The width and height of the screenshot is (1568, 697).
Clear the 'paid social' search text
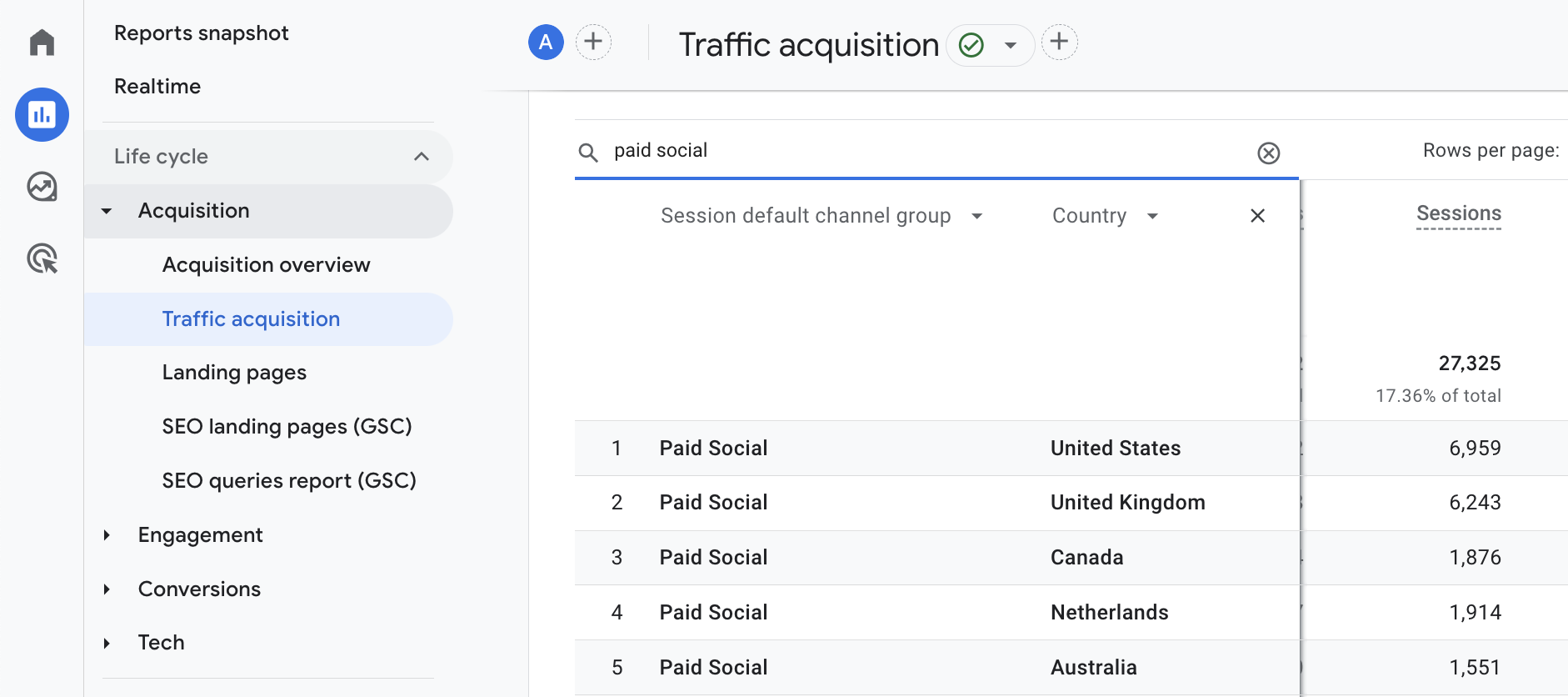1268,153
